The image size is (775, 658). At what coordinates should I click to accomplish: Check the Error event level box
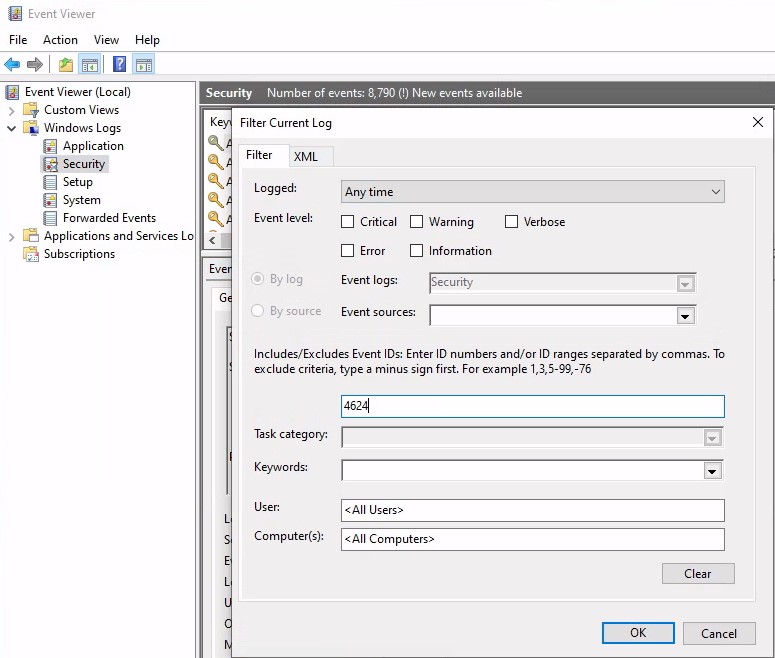pos(347,251)
